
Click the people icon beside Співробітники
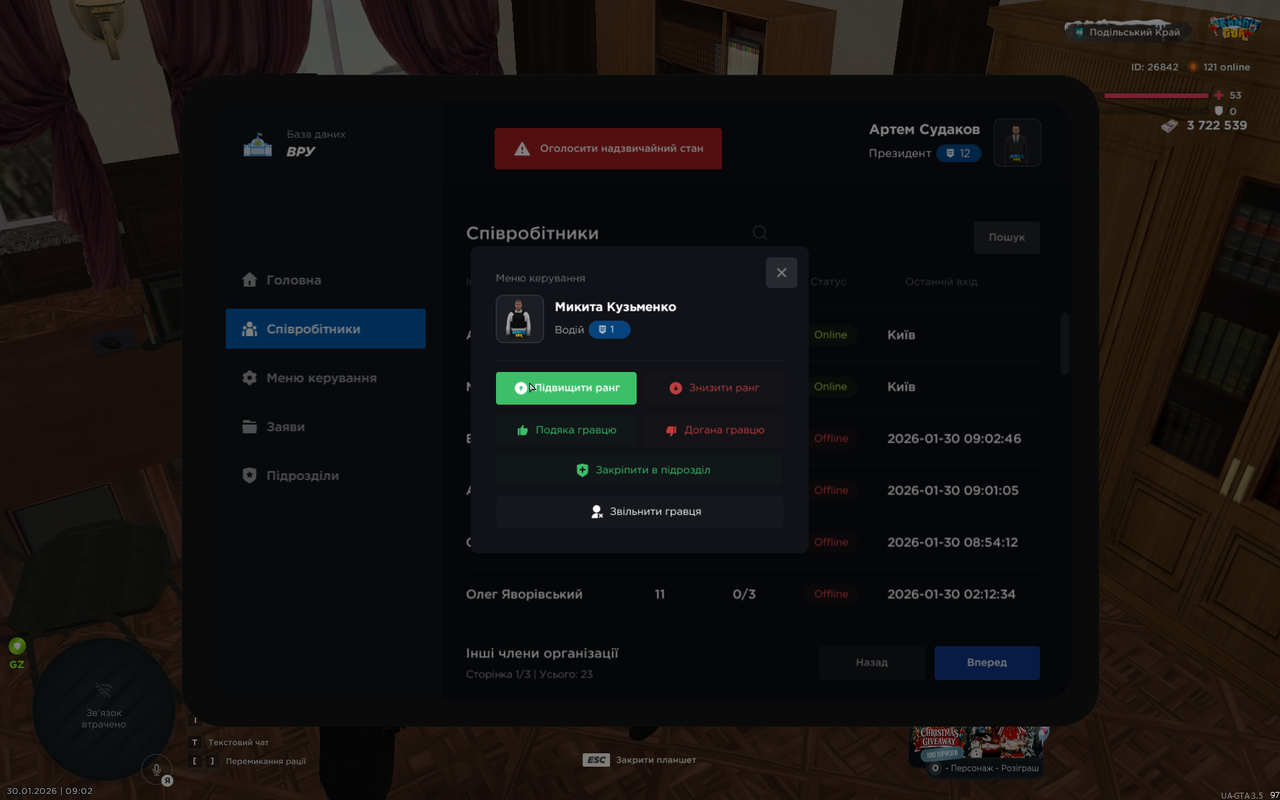[x=250, y=329]
